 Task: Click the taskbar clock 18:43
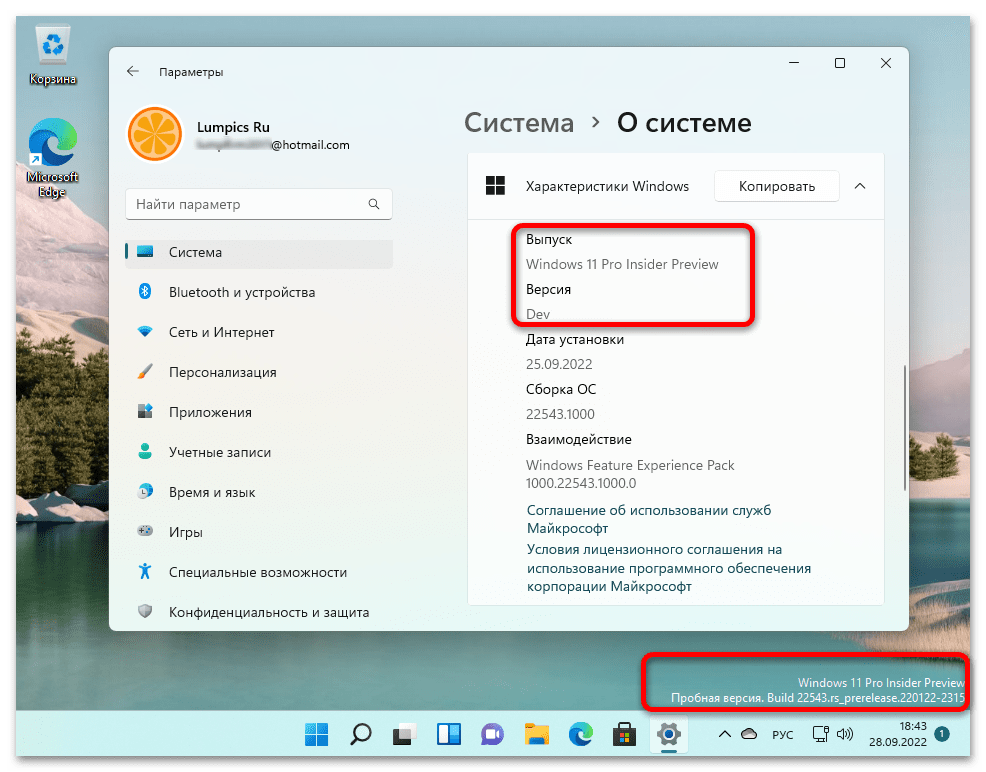[x=897, y=734]
